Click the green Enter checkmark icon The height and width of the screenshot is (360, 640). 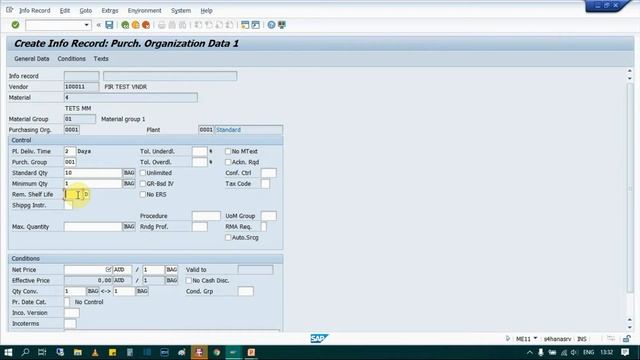16,25
